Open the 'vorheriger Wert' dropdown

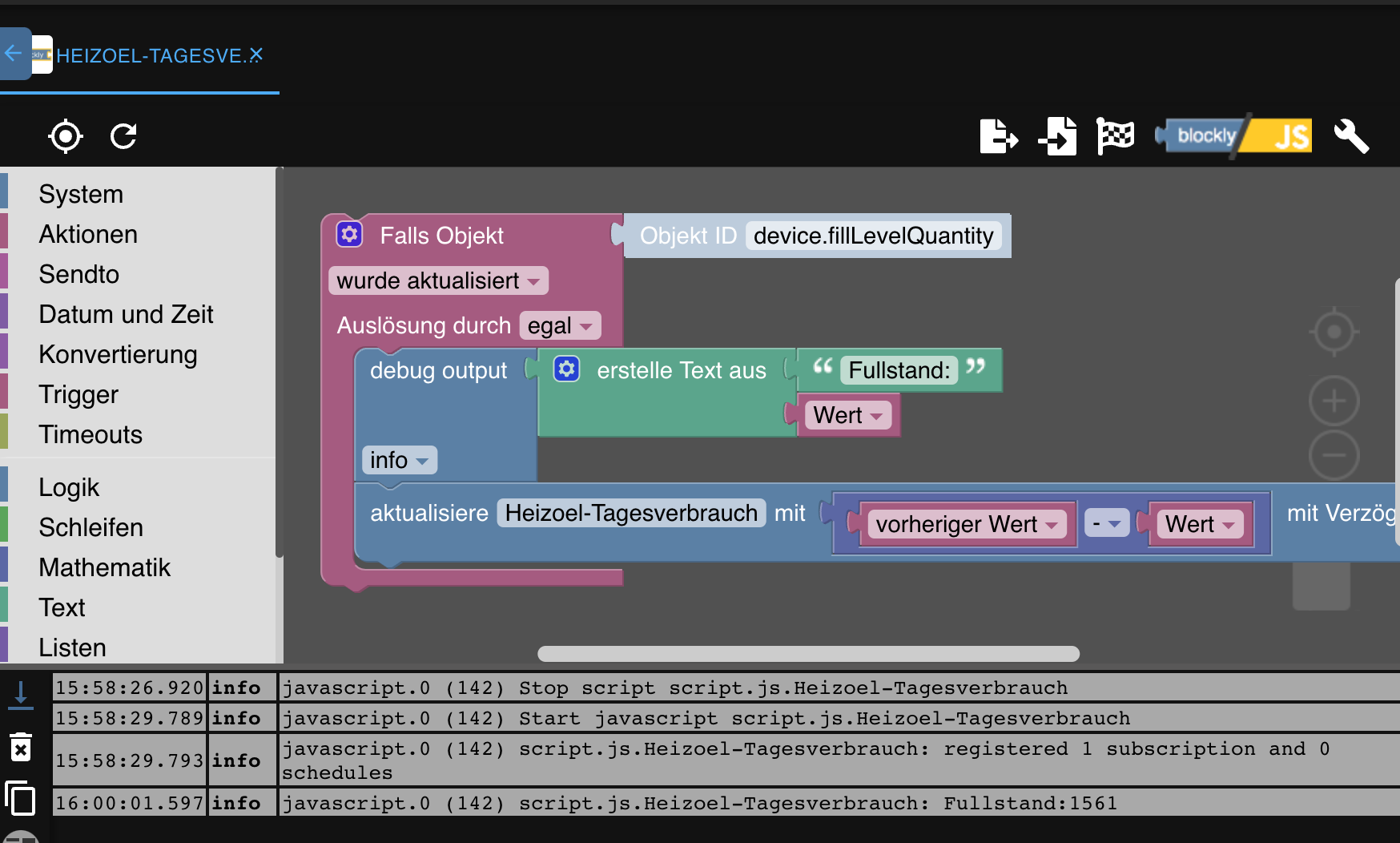[967, 524]
